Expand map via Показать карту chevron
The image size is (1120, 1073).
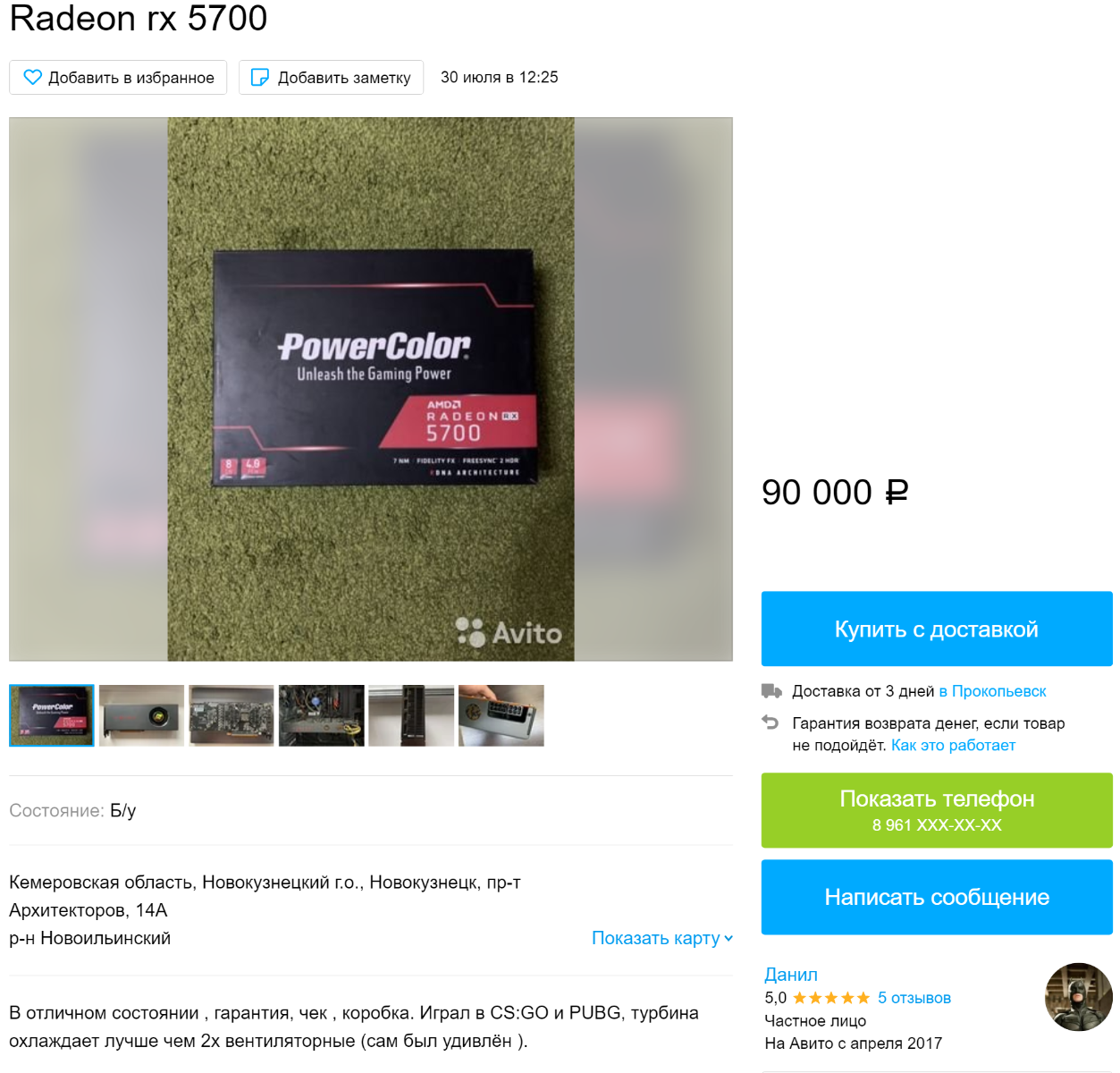click(x=728, y=938)
